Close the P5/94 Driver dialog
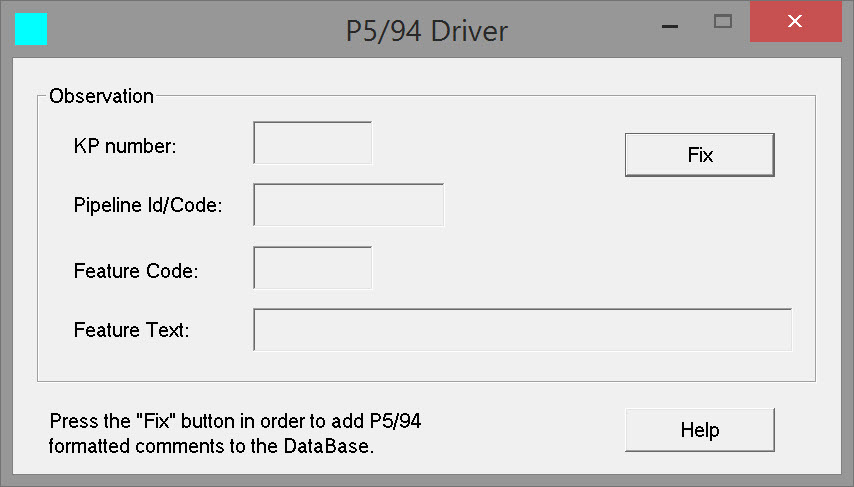The image size is (854, 487). coord(795,21)
